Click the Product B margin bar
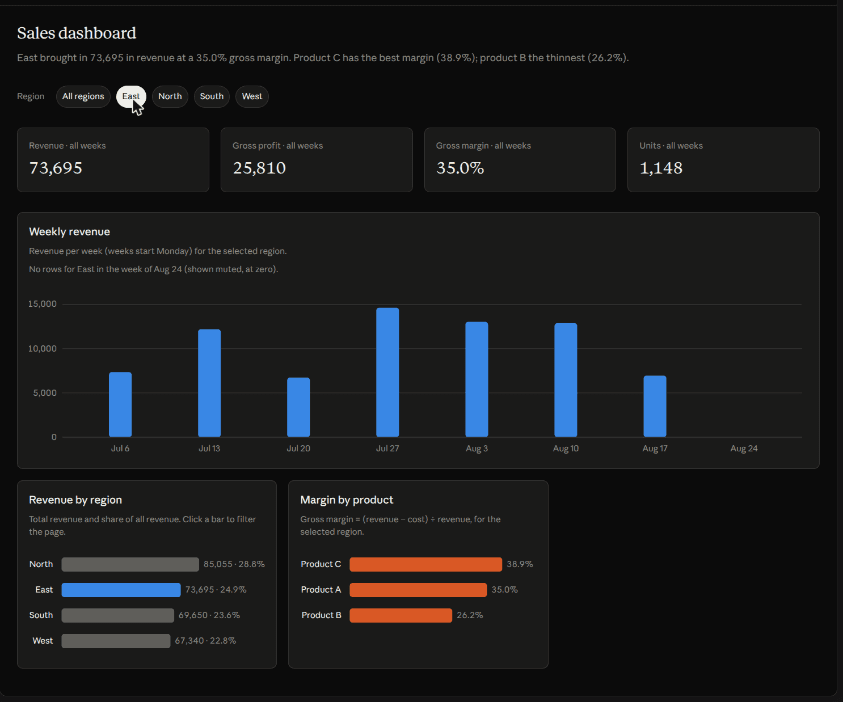 tap(401, 615)
